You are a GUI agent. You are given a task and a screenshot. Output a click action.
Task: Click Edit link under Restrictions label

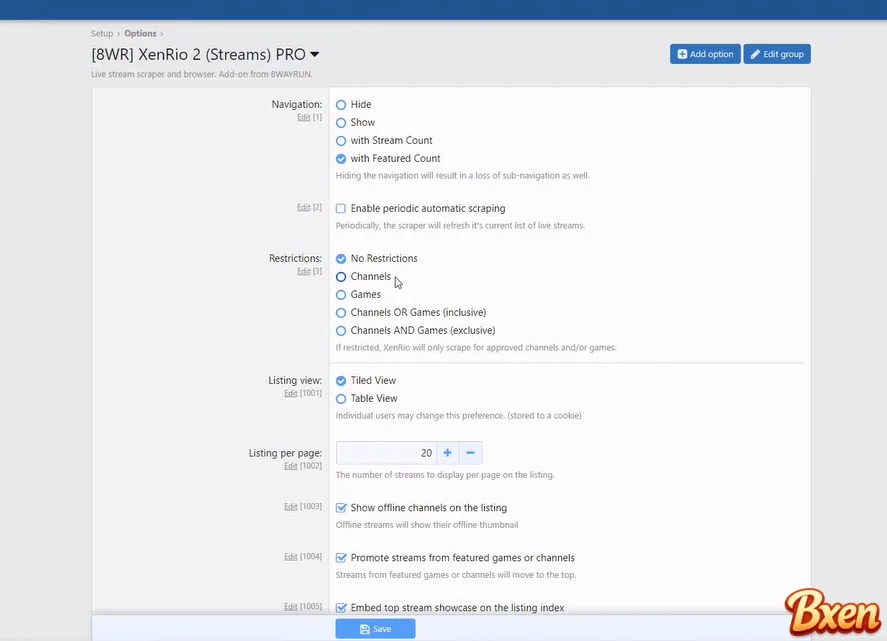[x=304, y=271]
